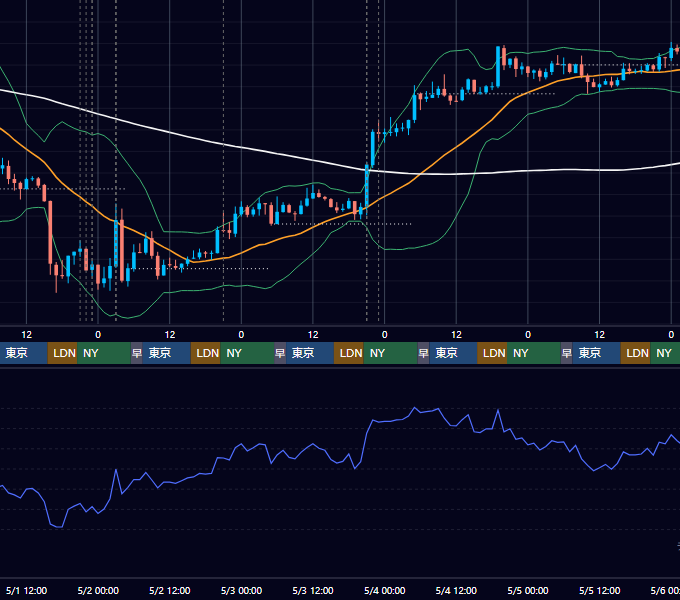The image size is (680, 600).
Task: Select the 東京 session block above 5/5 12:00
Action: [596, 353]
